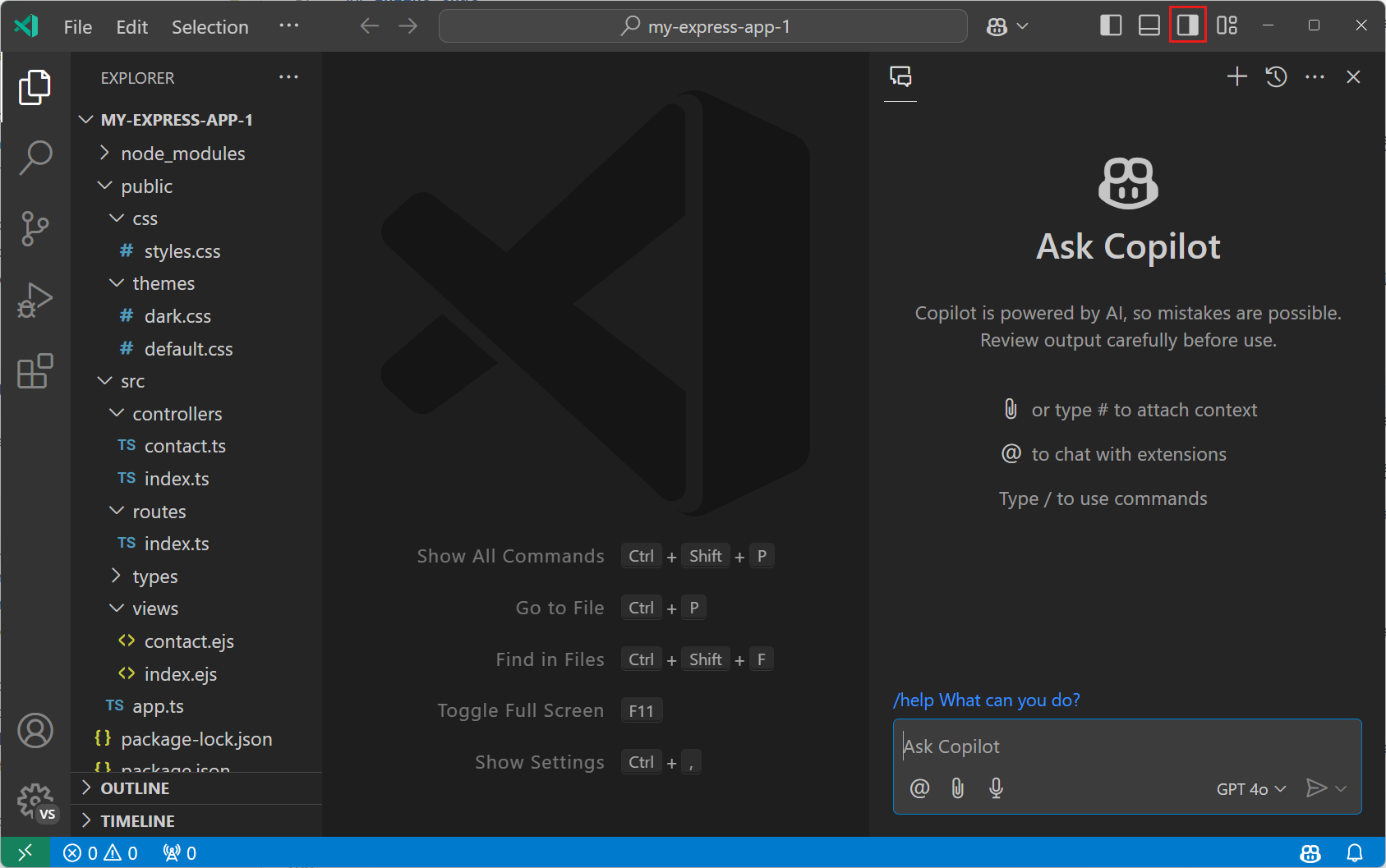Click the voice chat microphone icon
This screenshot has height=868, width=1386.
coord(996,788)
